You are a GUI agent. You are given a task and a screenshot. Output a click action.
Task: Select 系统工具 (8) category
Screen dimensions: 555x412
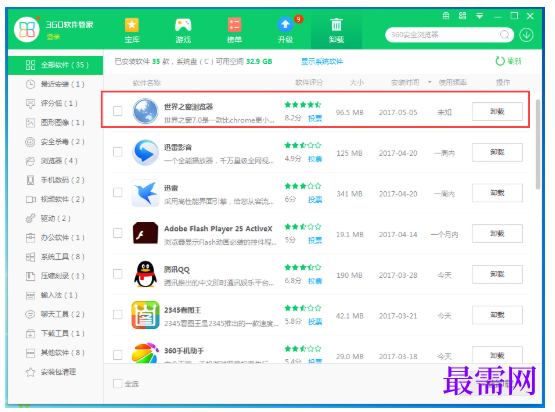click(56, 257)
